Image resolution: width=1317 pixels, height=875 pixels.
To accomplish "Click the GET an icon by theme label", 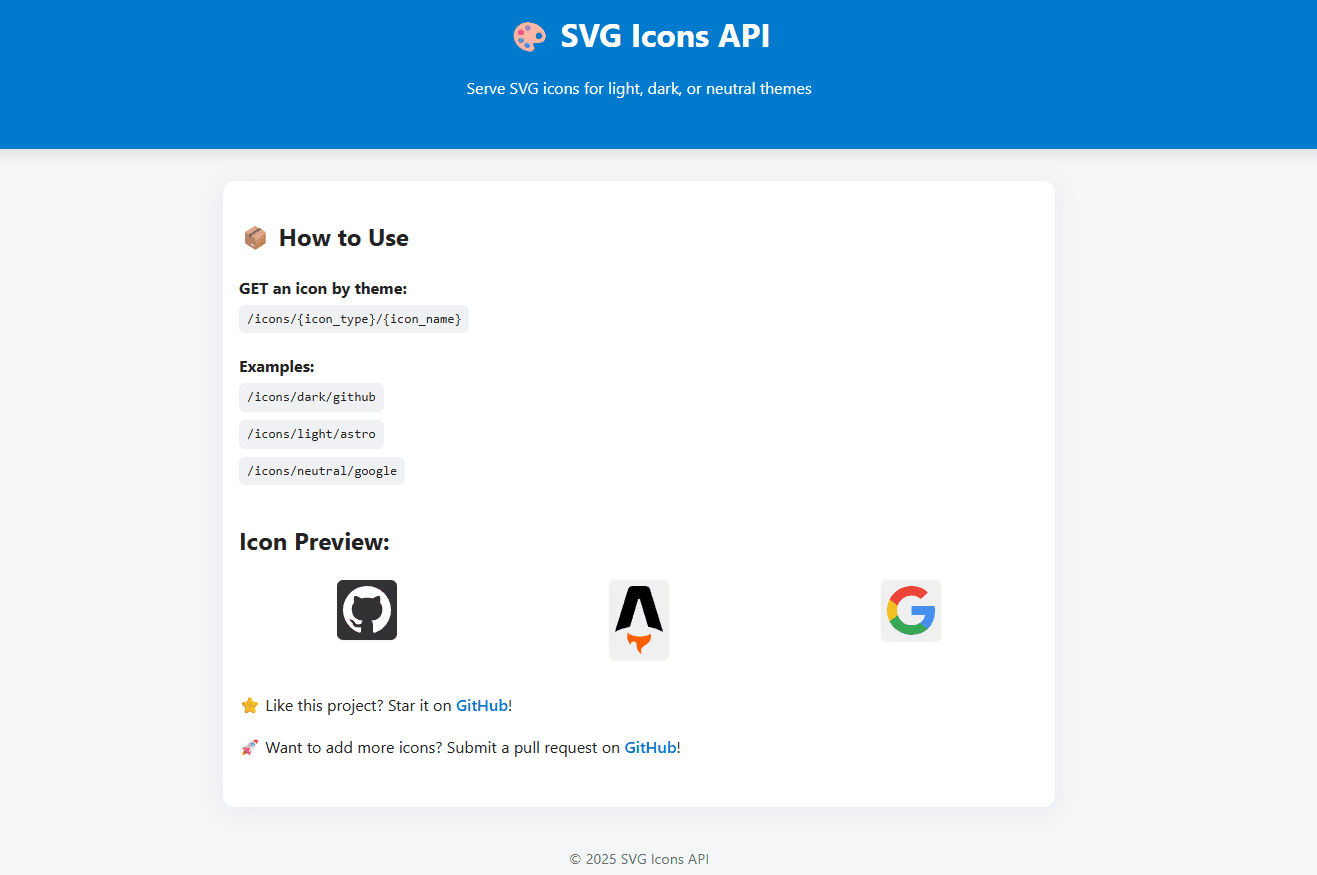I will (x=323, y=289).
